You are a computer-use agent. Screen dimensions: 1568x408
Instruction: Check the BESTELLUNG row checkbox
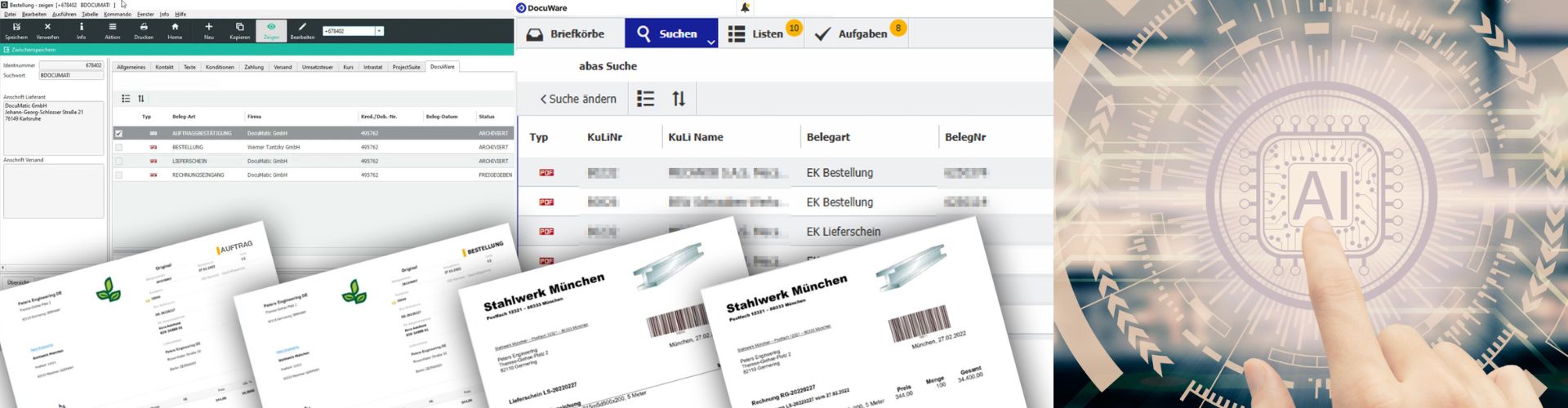click(119, 148)
